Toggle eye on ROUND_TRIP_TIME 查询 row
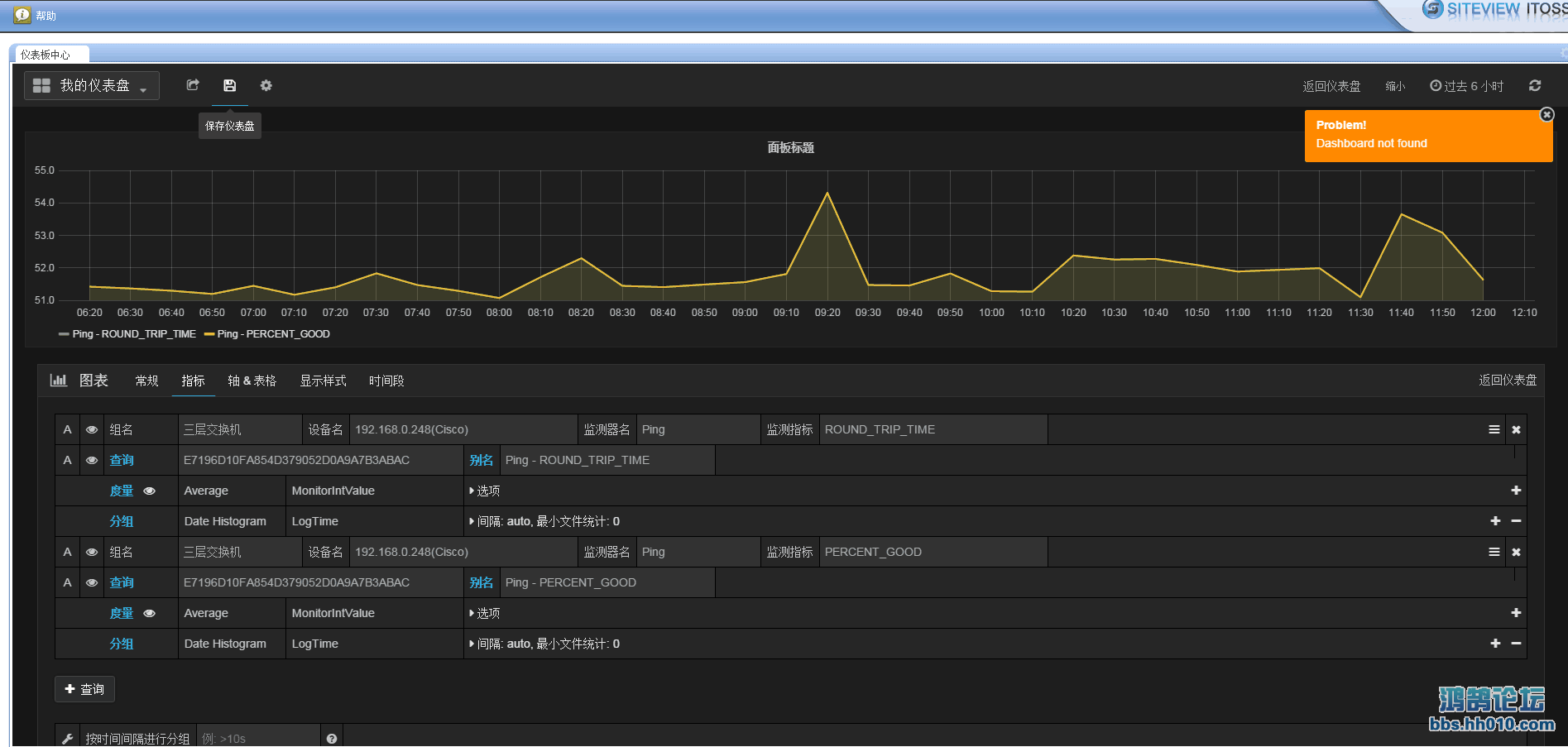Viewport: 1568px width, 747px height. (x=92, y=460)
